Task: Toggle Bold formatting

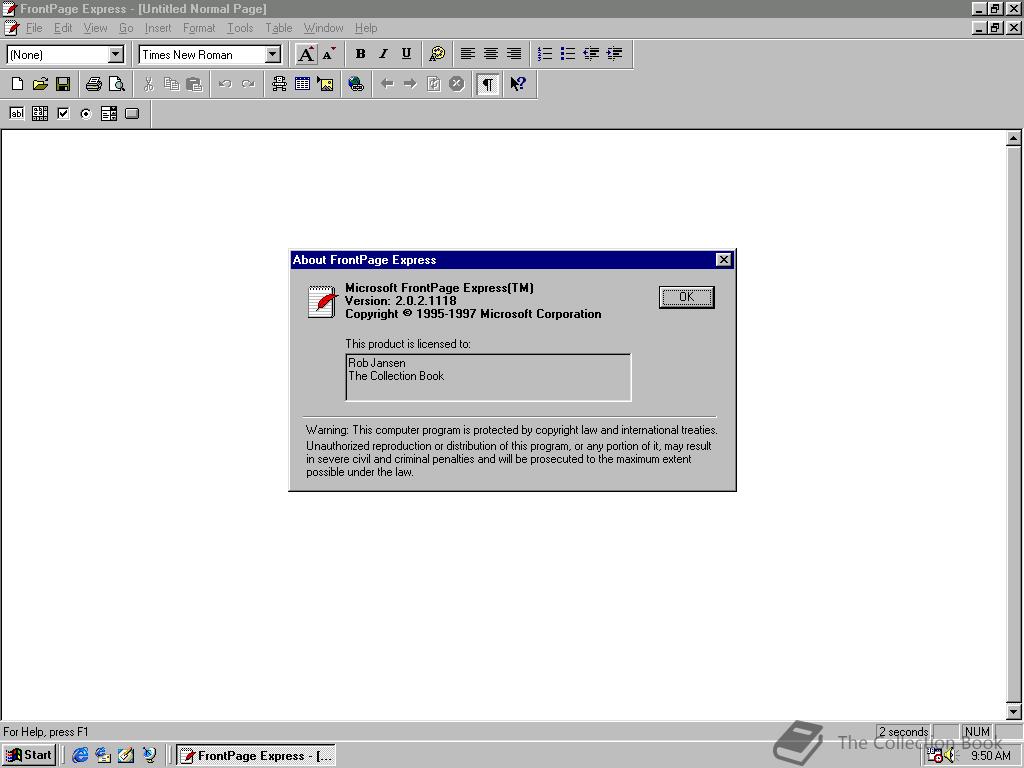Action: (x=360, y=54)
